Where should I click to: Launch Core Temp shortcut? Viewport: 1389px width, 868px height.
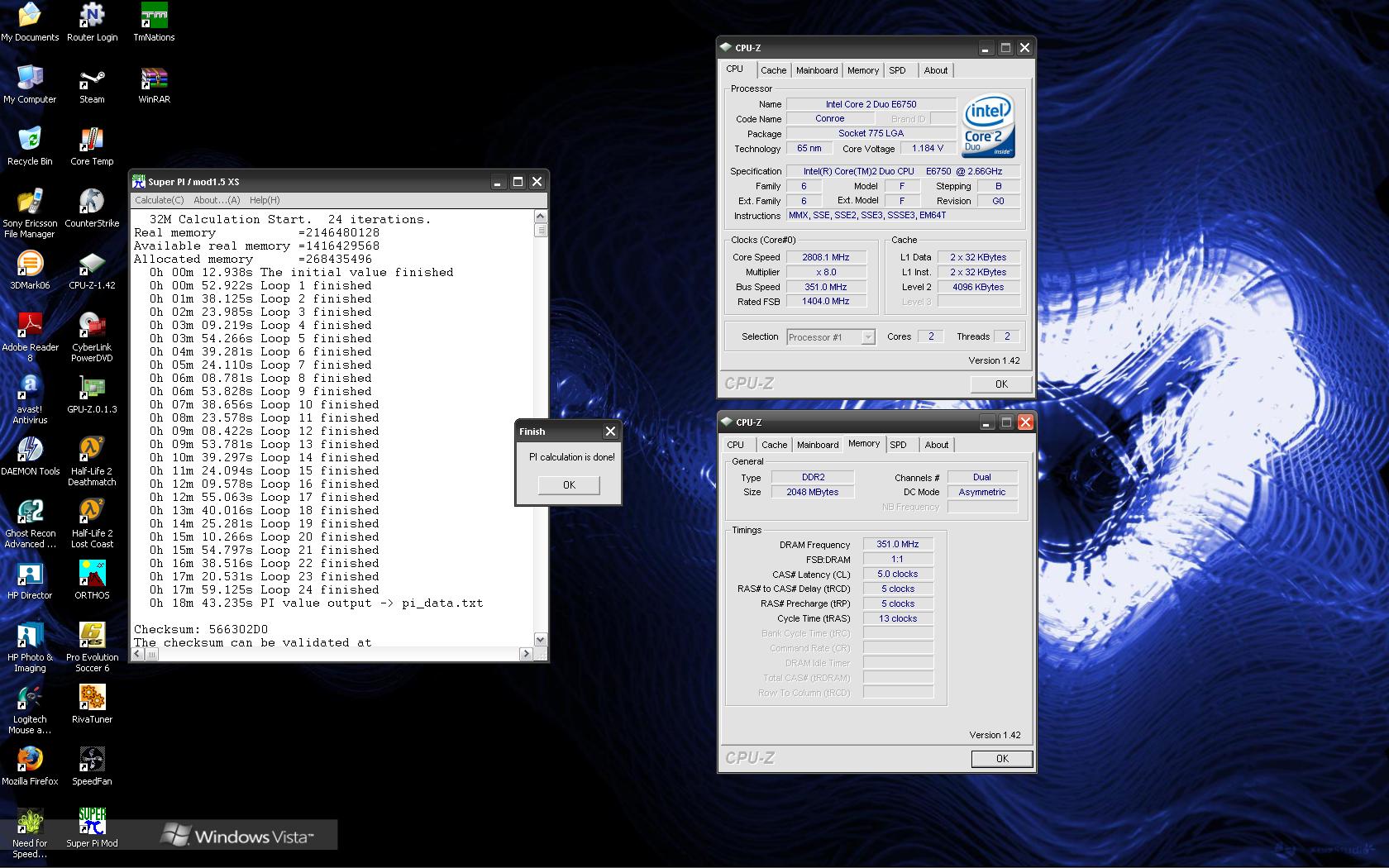click(x=92, y=146)
